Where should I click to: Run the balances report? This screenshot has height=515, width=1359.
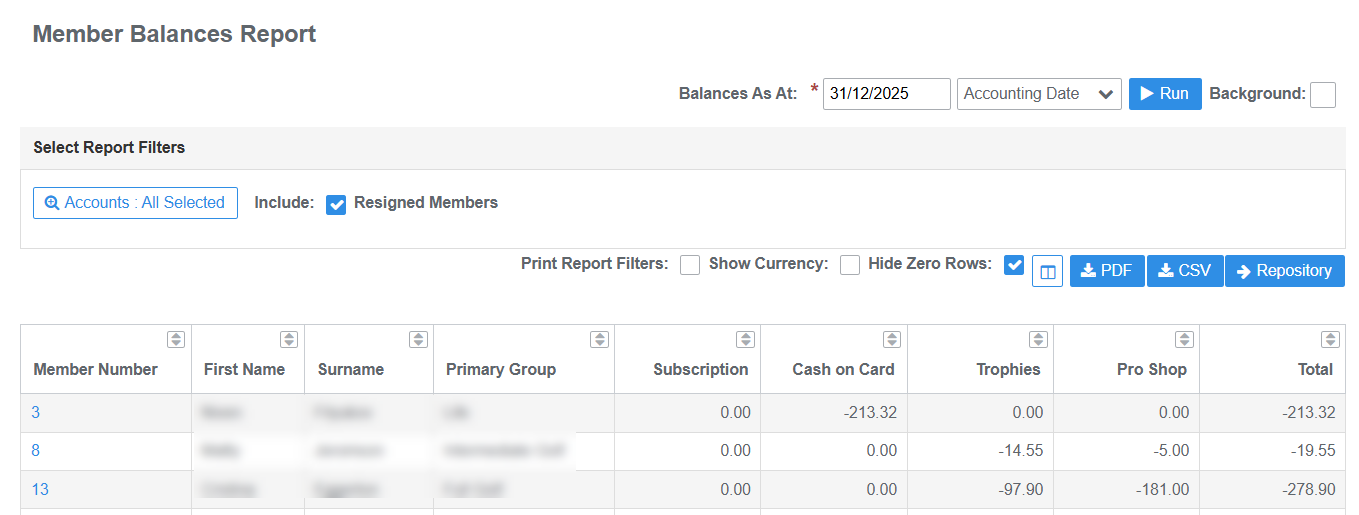1165,94
